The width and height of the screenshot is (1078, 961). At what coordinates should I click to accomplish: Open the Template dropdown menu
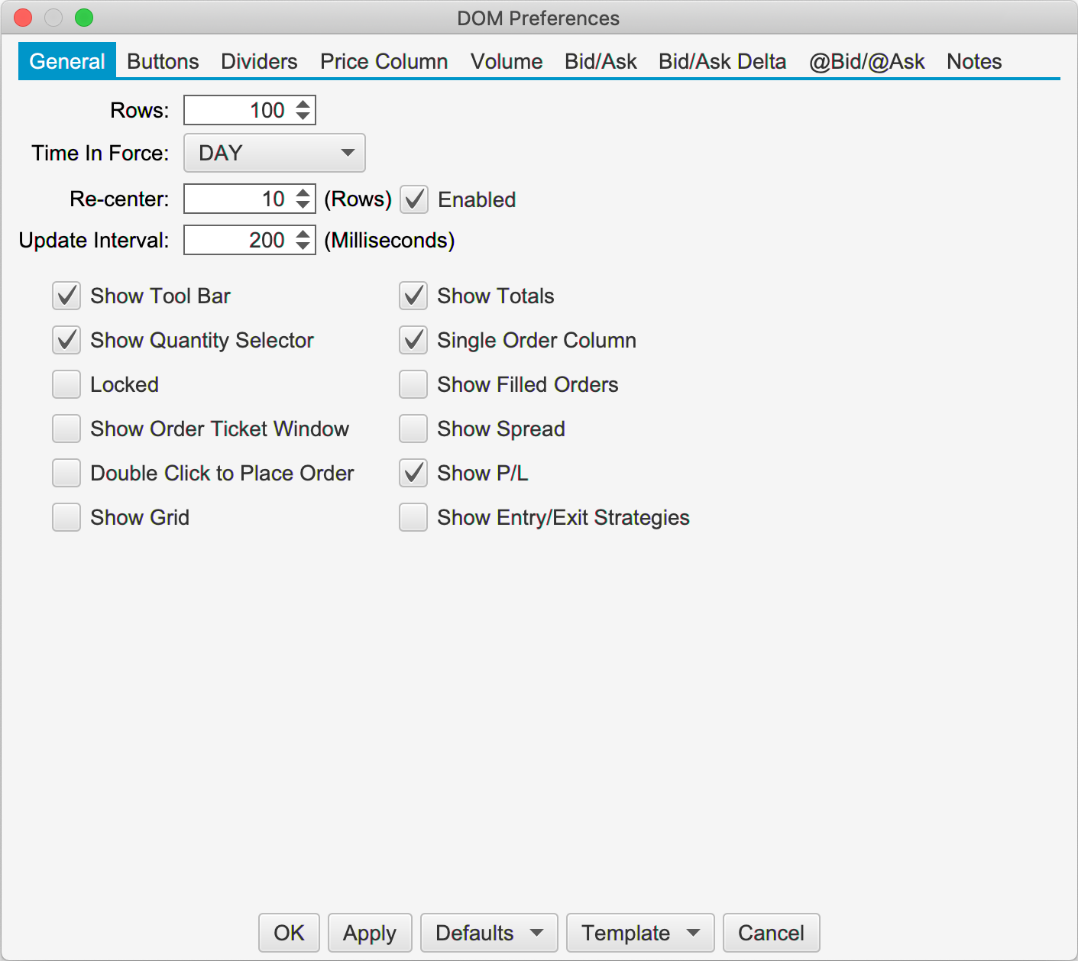640,933
